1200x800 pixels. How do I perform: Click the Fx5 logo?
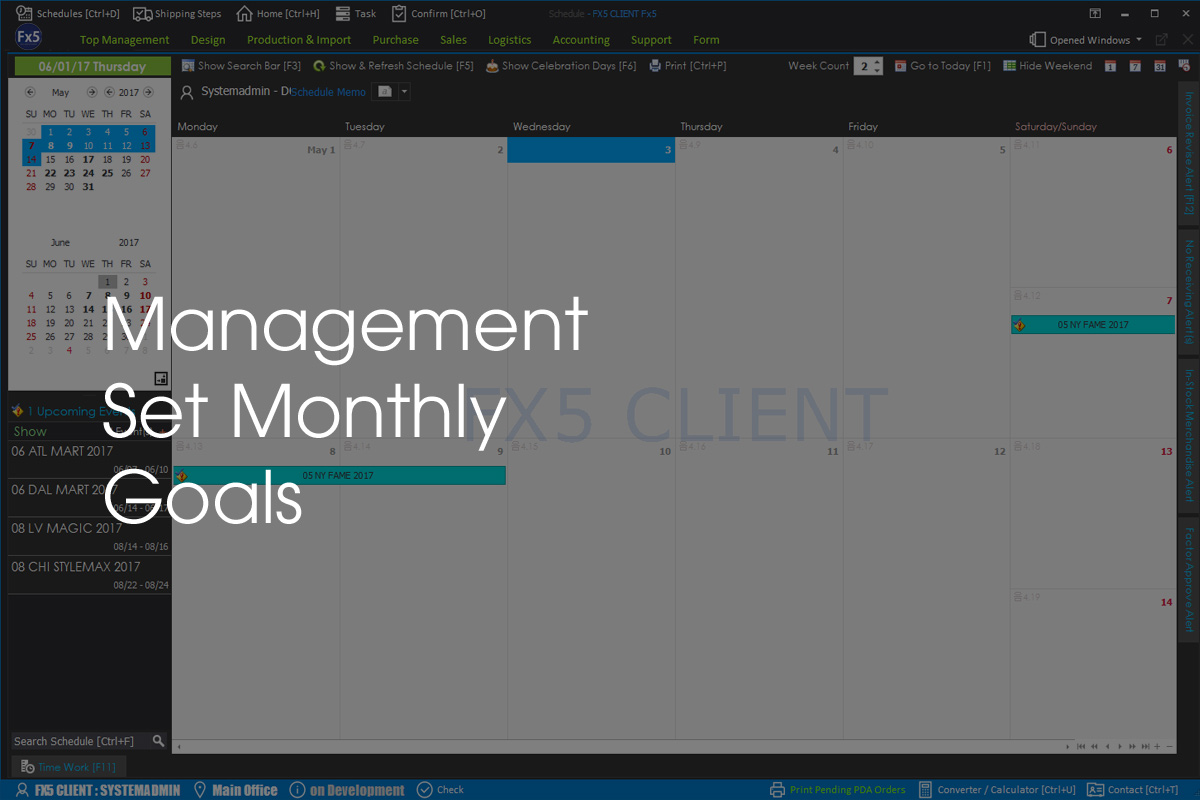(x=29, y=37)
